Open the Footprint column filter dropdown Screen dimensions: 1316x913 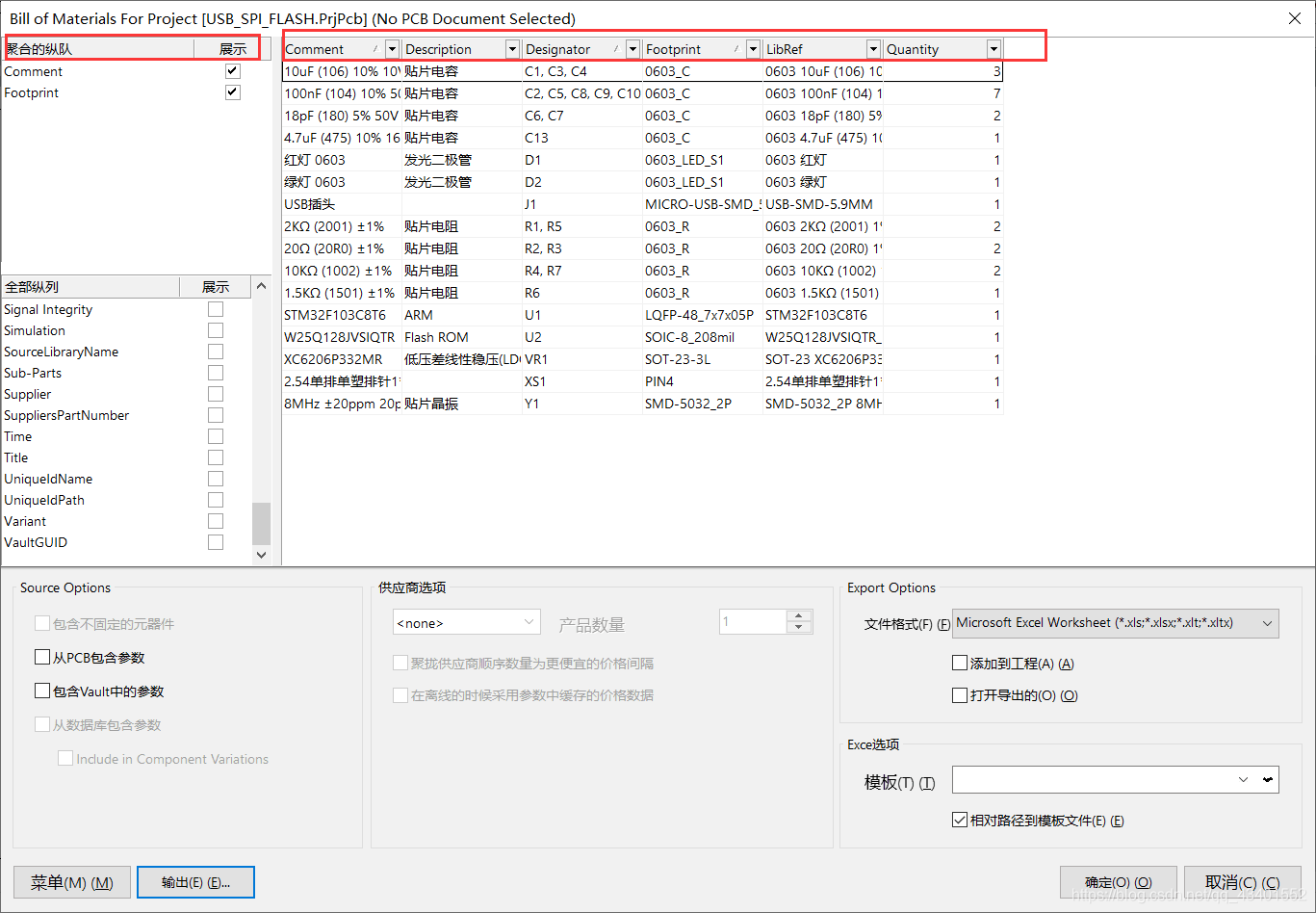[x=753, y=49]
